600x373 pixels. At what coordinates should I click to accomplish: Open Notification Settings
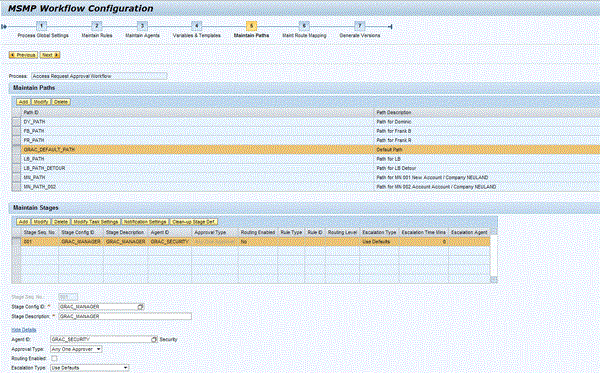tap(145, 222)
